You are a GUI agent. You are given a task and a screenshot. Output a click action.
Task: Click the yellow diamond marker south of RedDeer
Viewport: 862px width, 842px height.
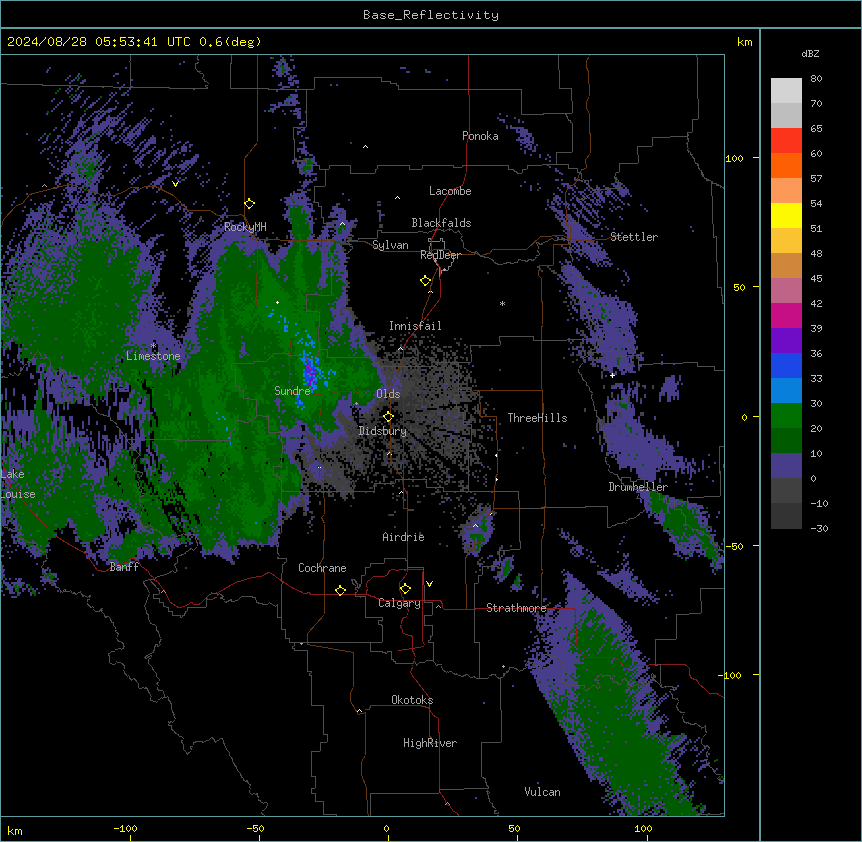coord(426,281)
